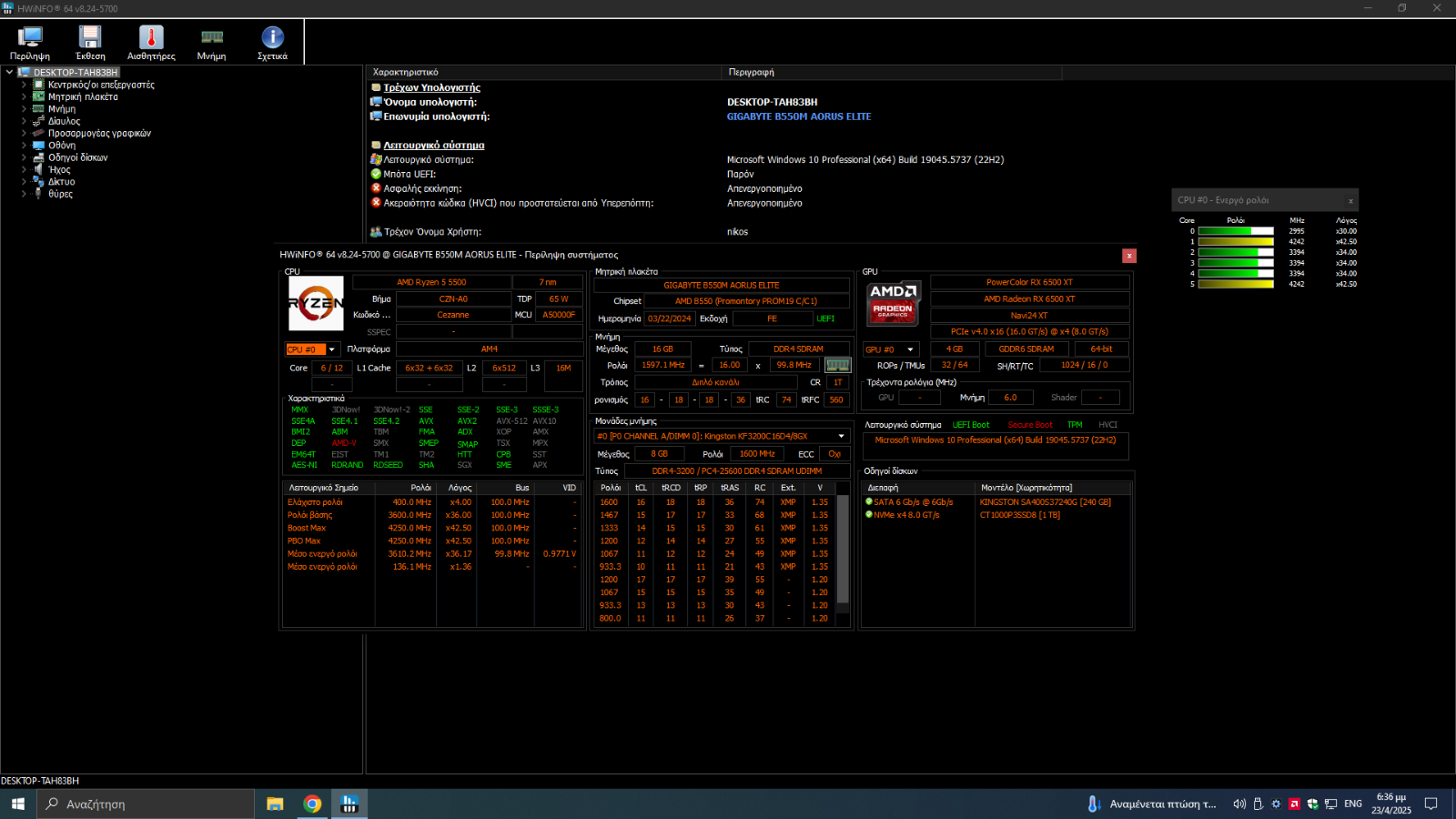The image size is (1456, 819).
Task: Click the CT1000P3SSD8 drive entry
Action: (1019, 514)
